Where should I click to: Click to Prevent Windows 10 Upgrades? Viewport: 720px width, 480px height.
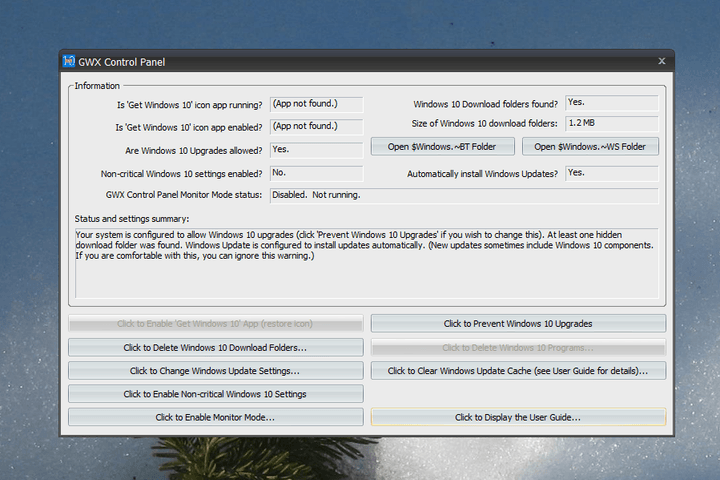pyautogui.click(x=518, y=323)
